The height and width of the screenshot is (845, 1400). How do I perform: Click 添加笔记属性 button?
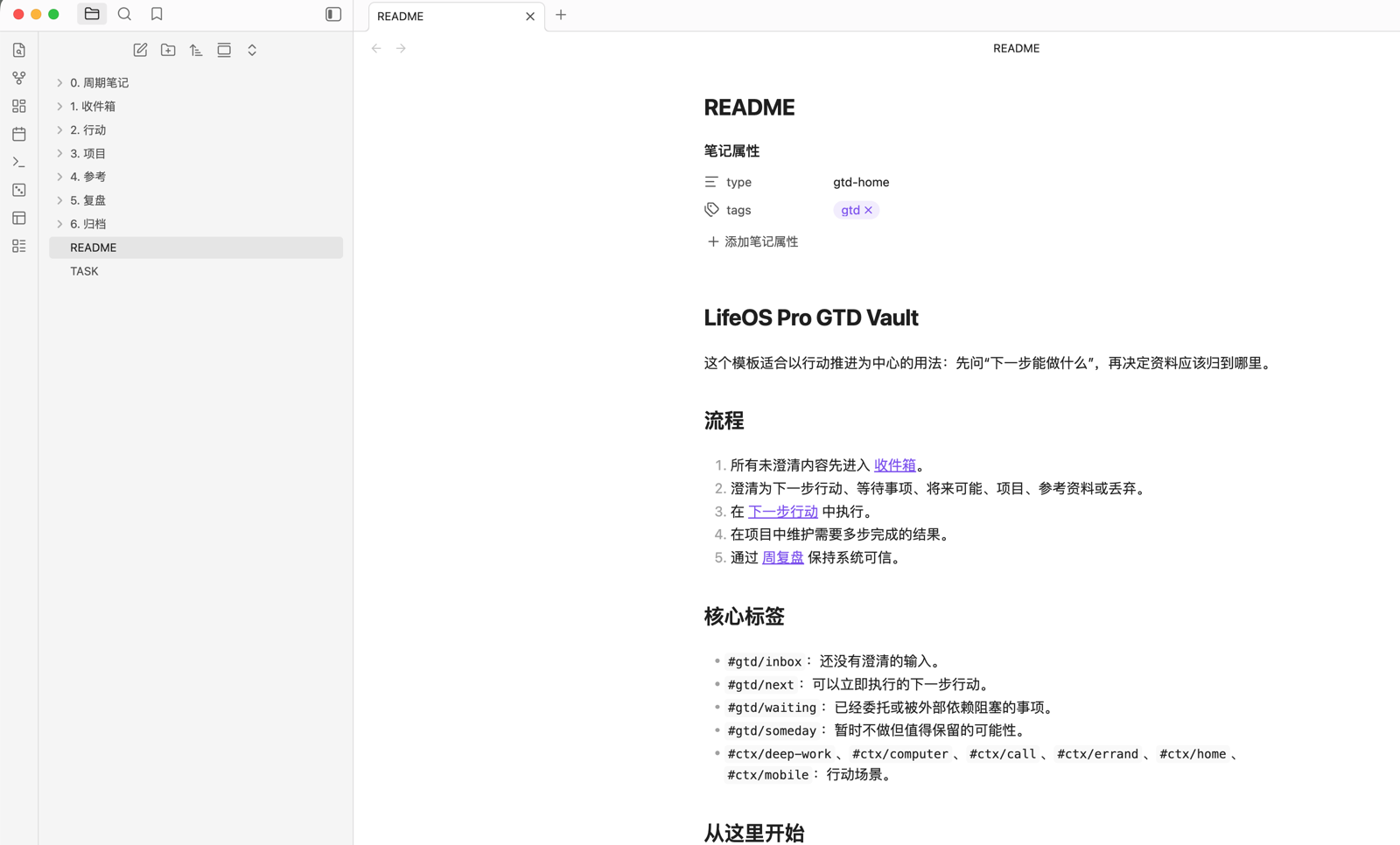coord(752,241)
